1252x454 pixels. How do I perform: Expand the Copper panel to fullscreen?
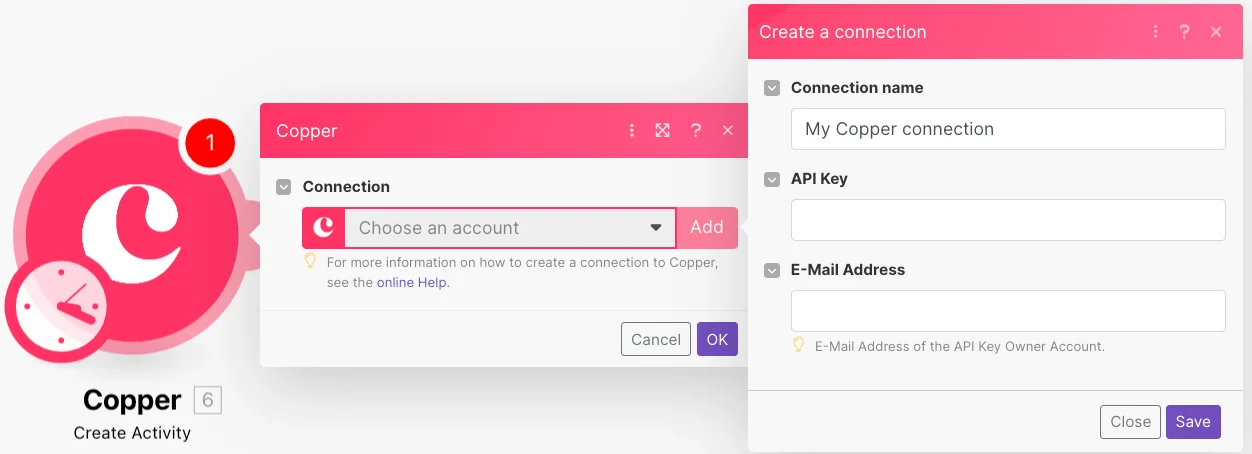pyautogui.click(x=662, y=130)
